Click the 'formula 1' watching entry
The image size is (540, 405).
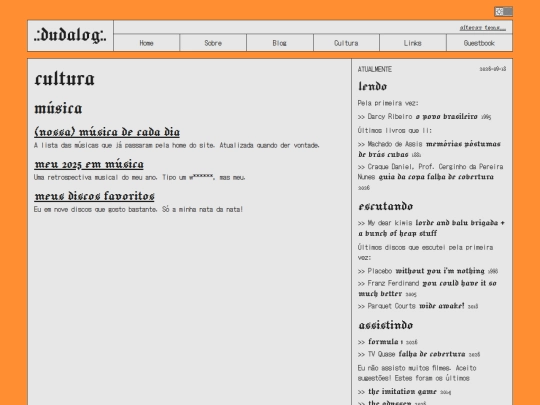[388, 342]
